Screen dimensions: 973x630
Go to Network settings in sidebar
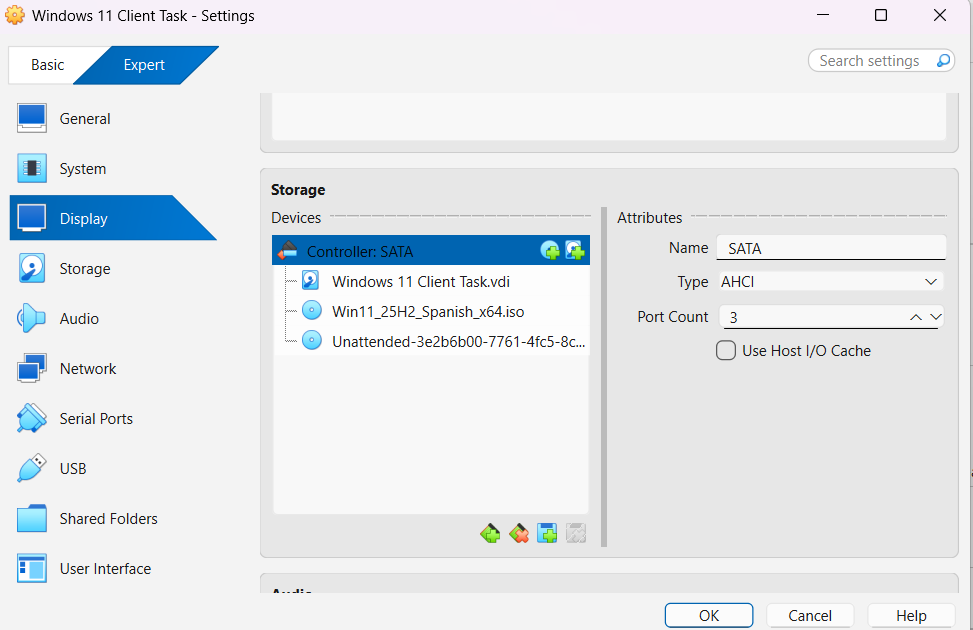(x=88, y=369)
